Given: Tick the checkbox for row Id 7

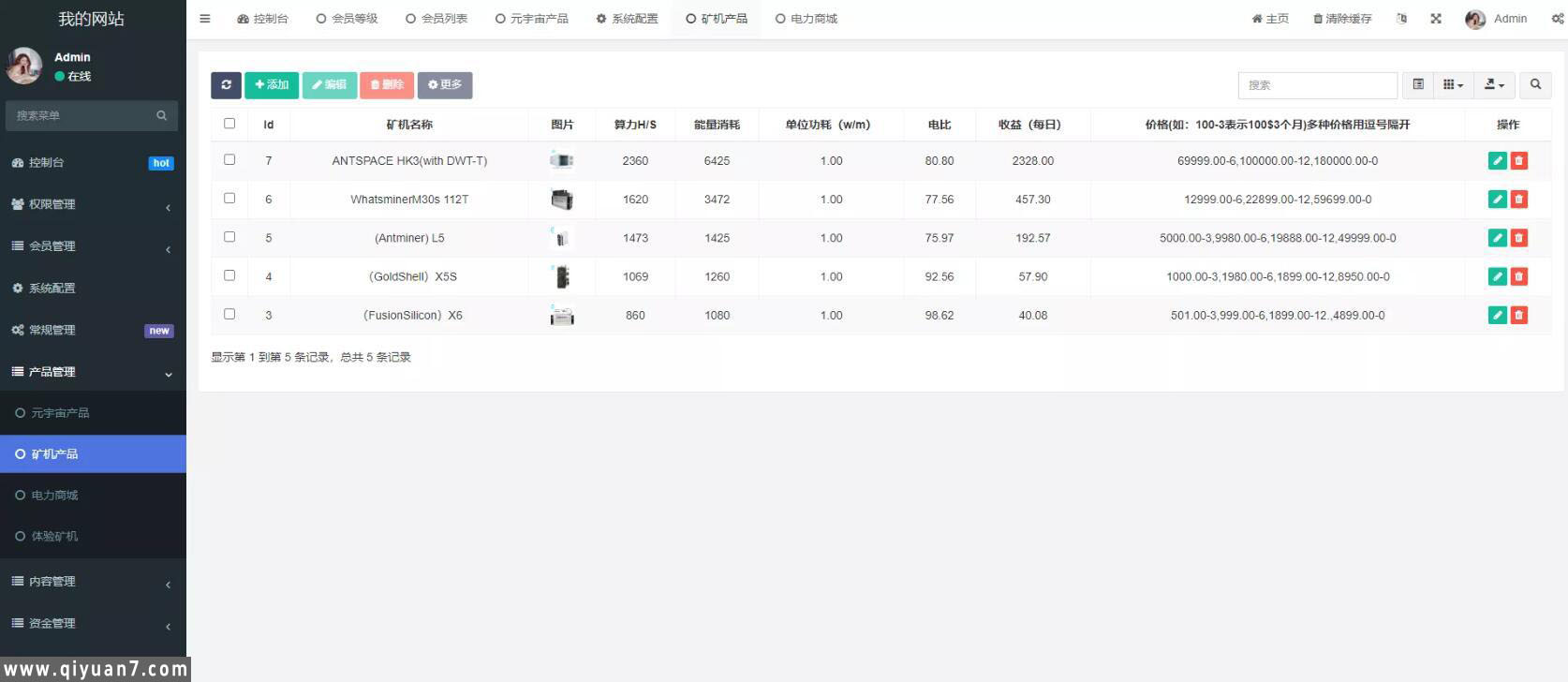Looking at the screenshot, I should tap(229, 160).
